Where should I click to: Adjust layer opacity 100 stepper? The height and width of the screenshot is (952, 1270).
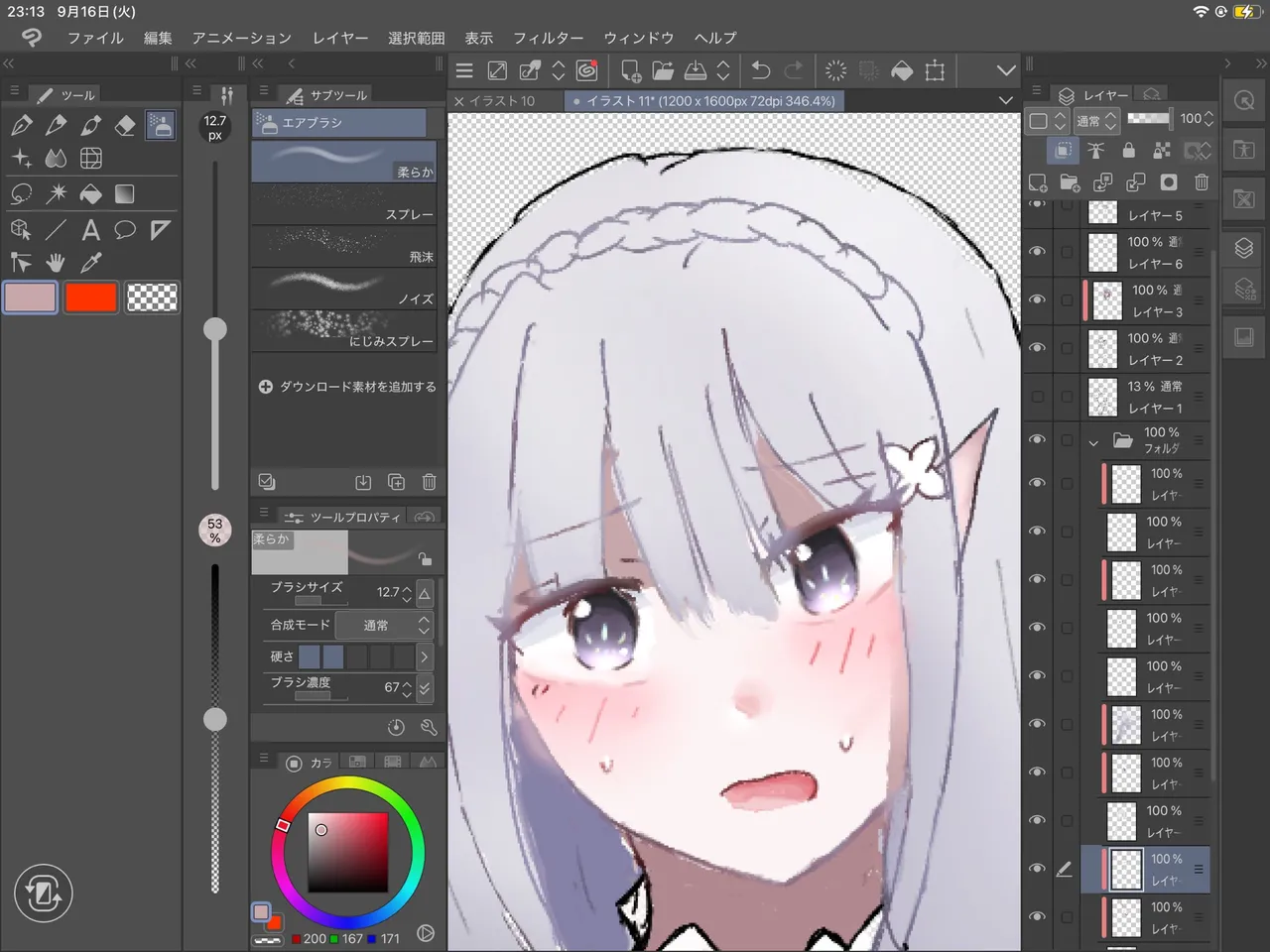point(1208,119)
